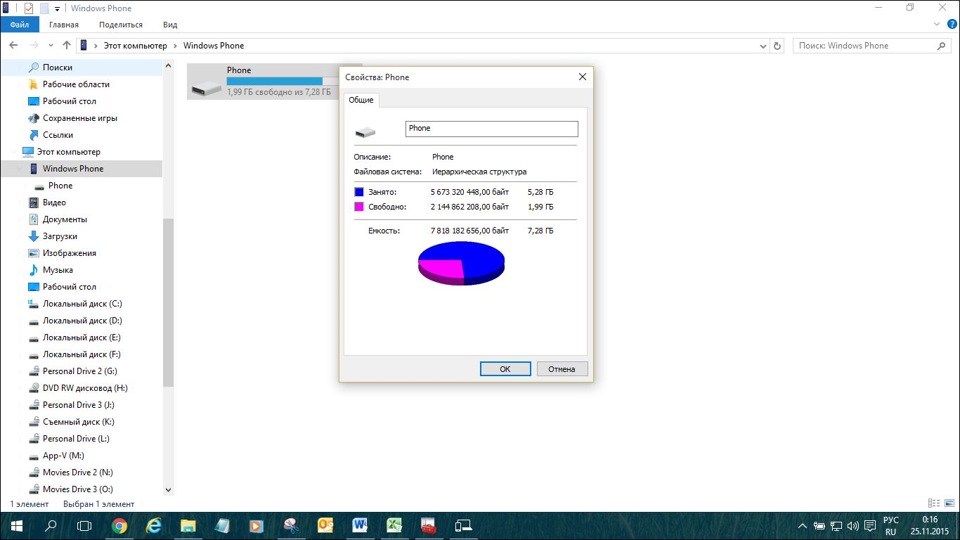Close the Свойства: Phone dialog
Screen dimensions: 960x540
click(x=582, y=77)
